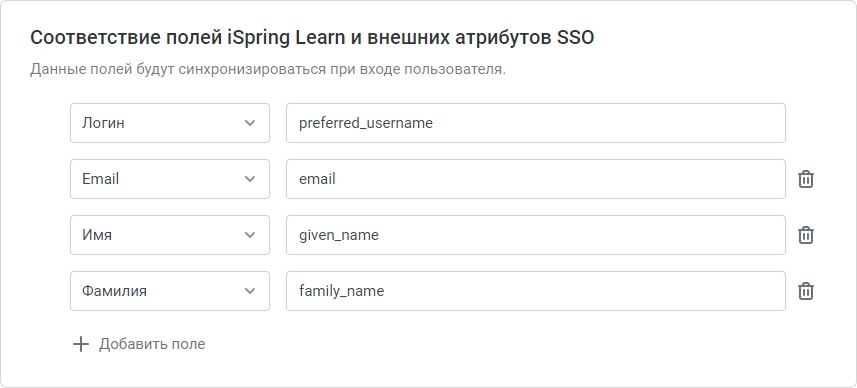Click the plus icon before Добавить поле

tap(81, 344)
